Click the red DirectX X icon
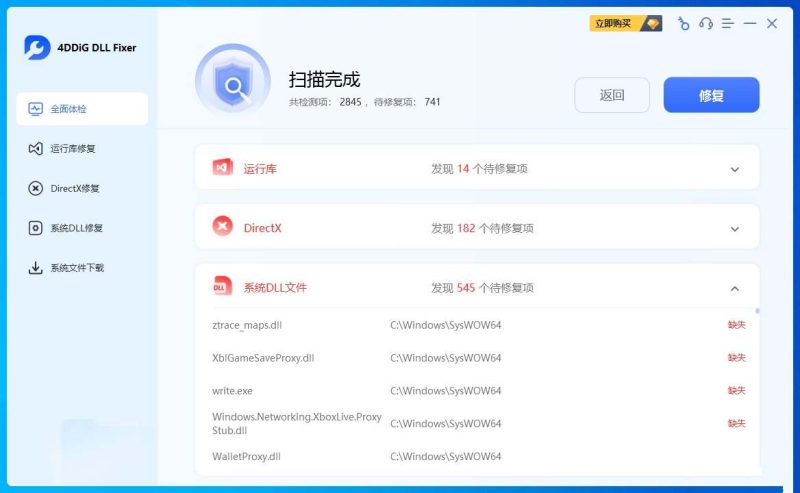This screenshot has height=493, width=800. click(x=222, y=226)
